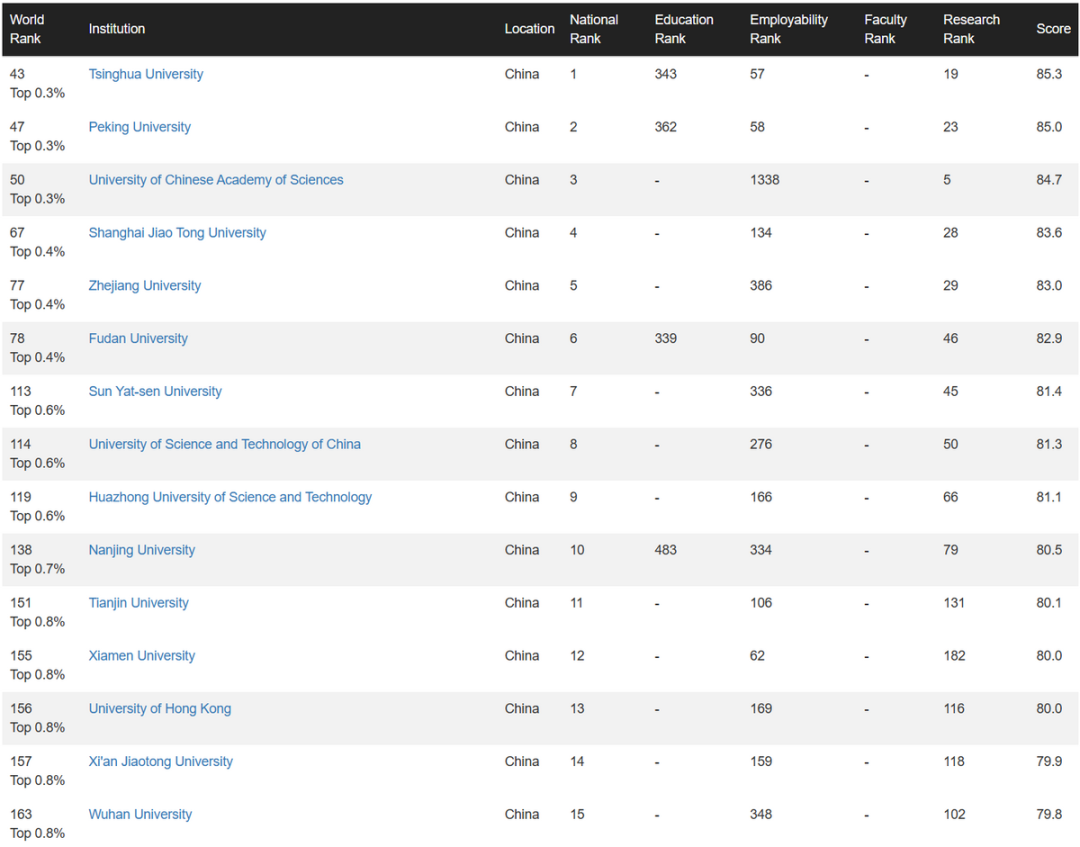The height and width of the screenshot is (847, 1080).
Task: Open the University of Hong Kong link
Action: point(160,709)
